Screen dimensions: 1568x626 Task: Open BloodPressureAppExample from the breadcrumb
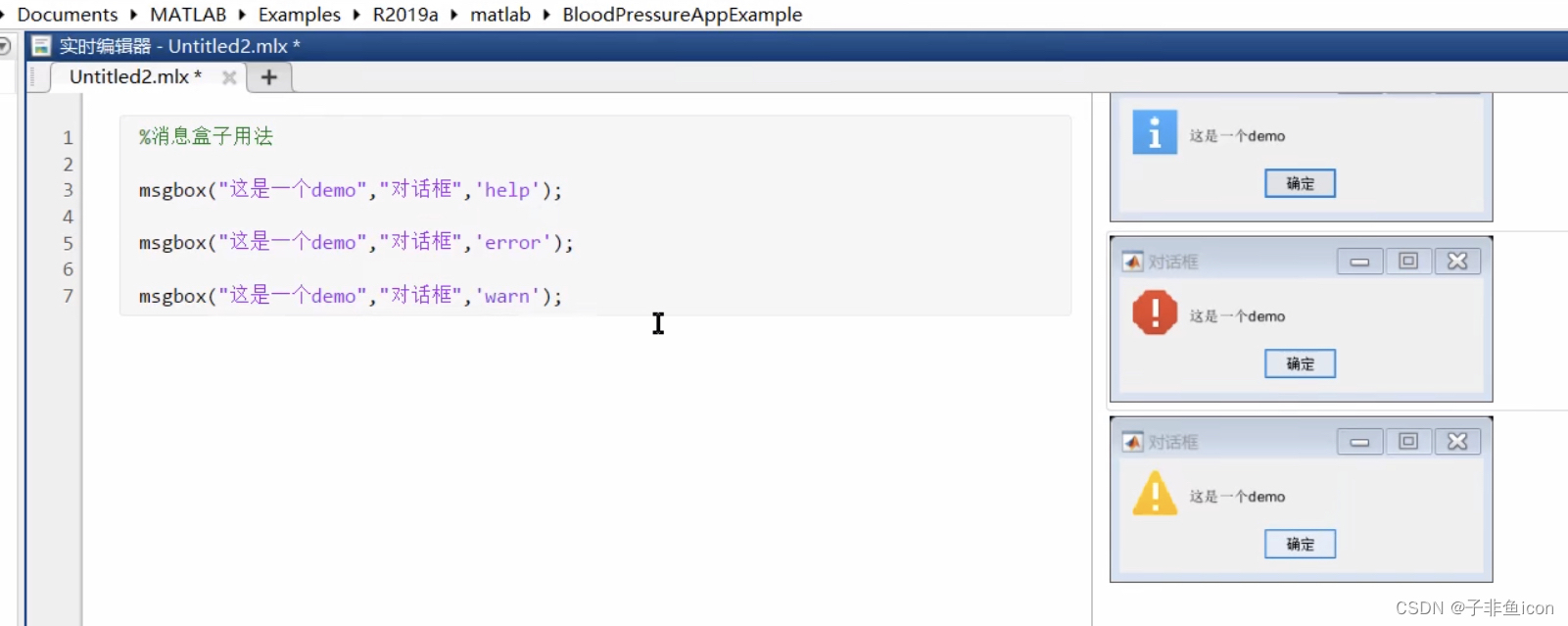point(682,15)
